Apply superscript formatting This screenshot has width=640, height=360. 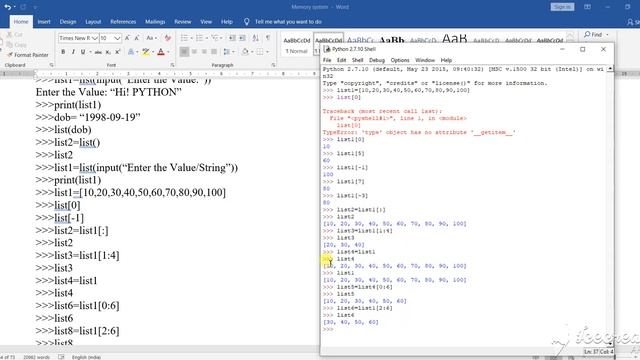point(118,52)
